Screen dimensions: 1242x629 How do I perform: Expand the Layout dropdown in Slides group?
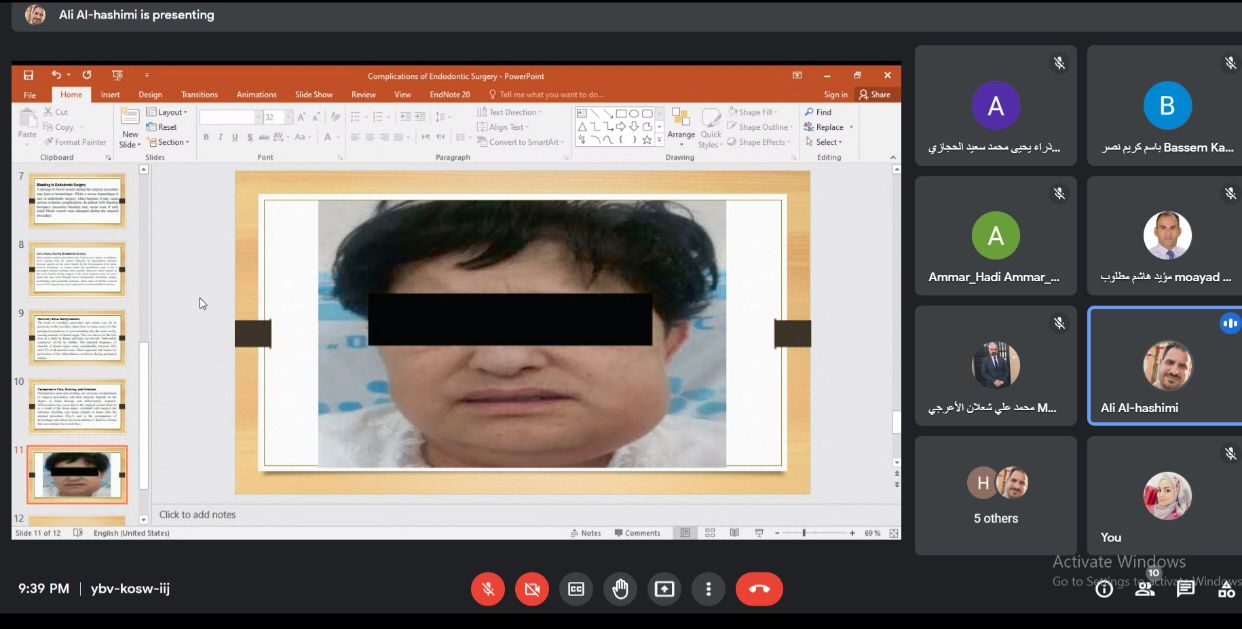[171, 112]
